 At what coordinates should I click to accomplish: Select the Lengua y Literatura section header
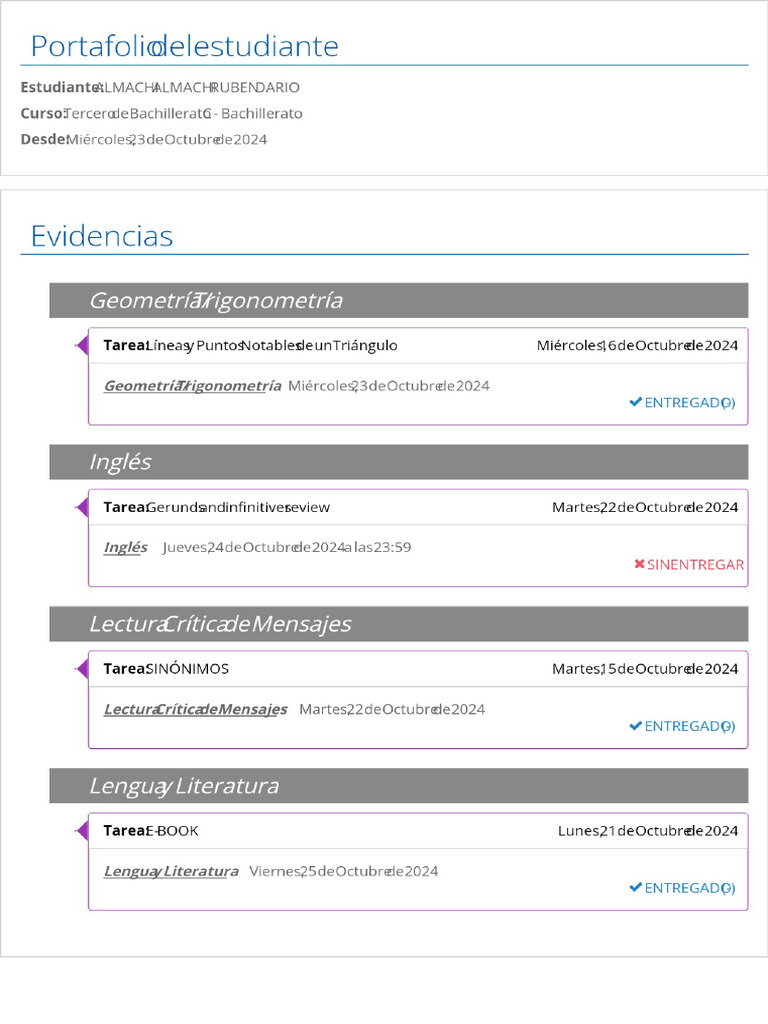click(399, 786)
